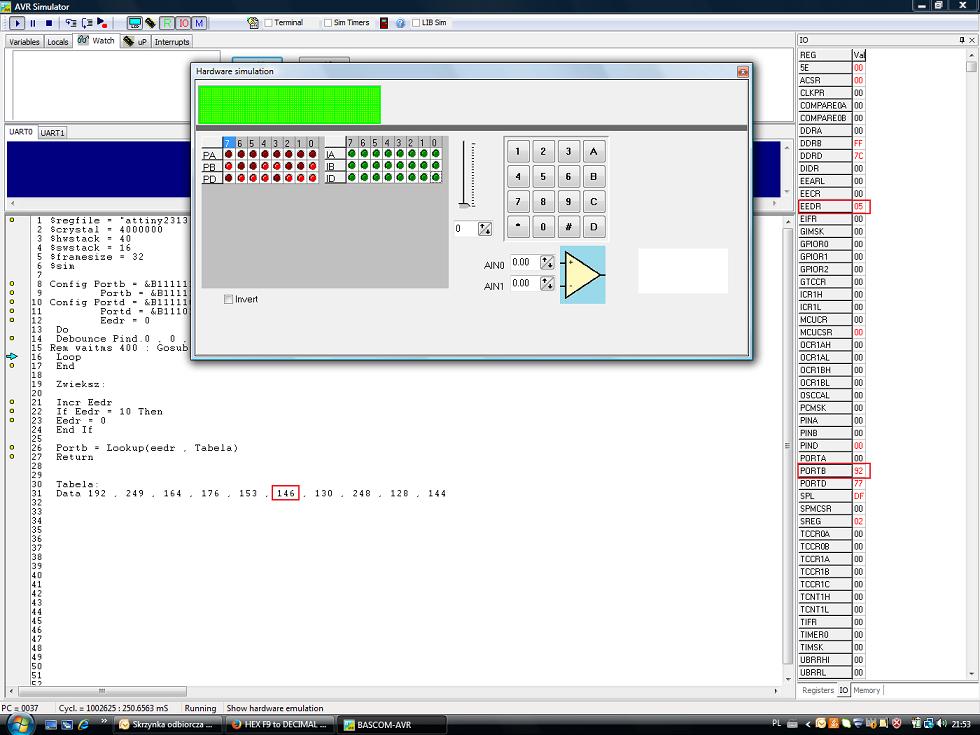
Task: Switch to HEX F9 to DECIMAL taskbar window
Action: [280, 724]
